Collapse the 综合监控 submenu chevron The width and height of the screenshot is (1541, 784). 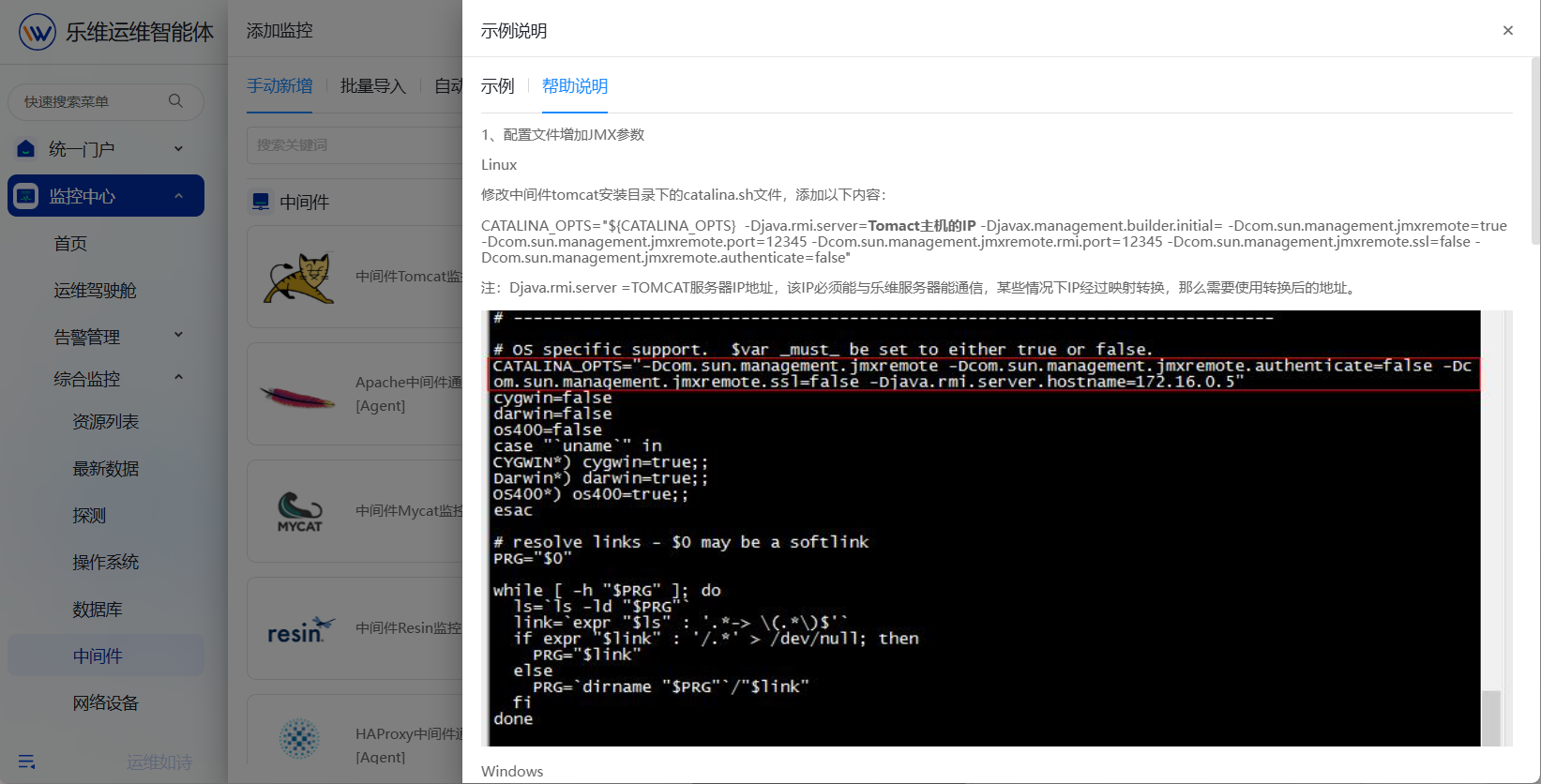178,377
